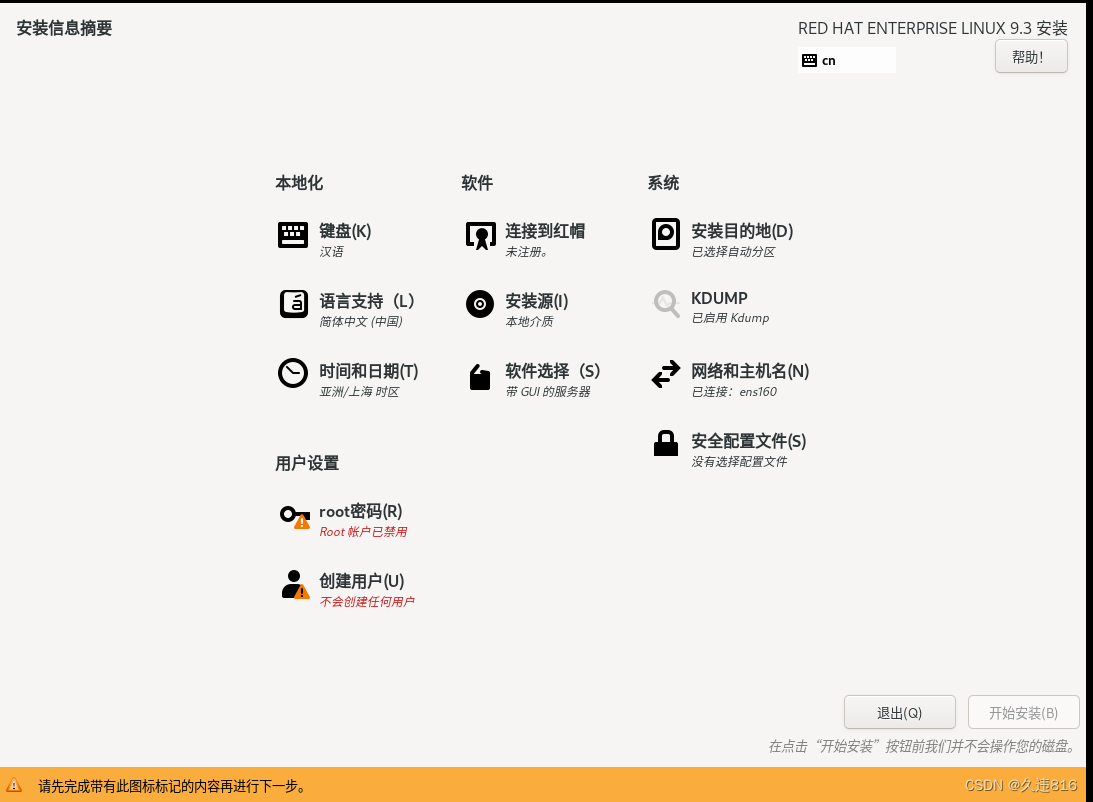Screen dimensions: 1093x802
Task: Click the '带 GUI 的服务器' status text
Action: pyautogui.click(x=548, y=392)
